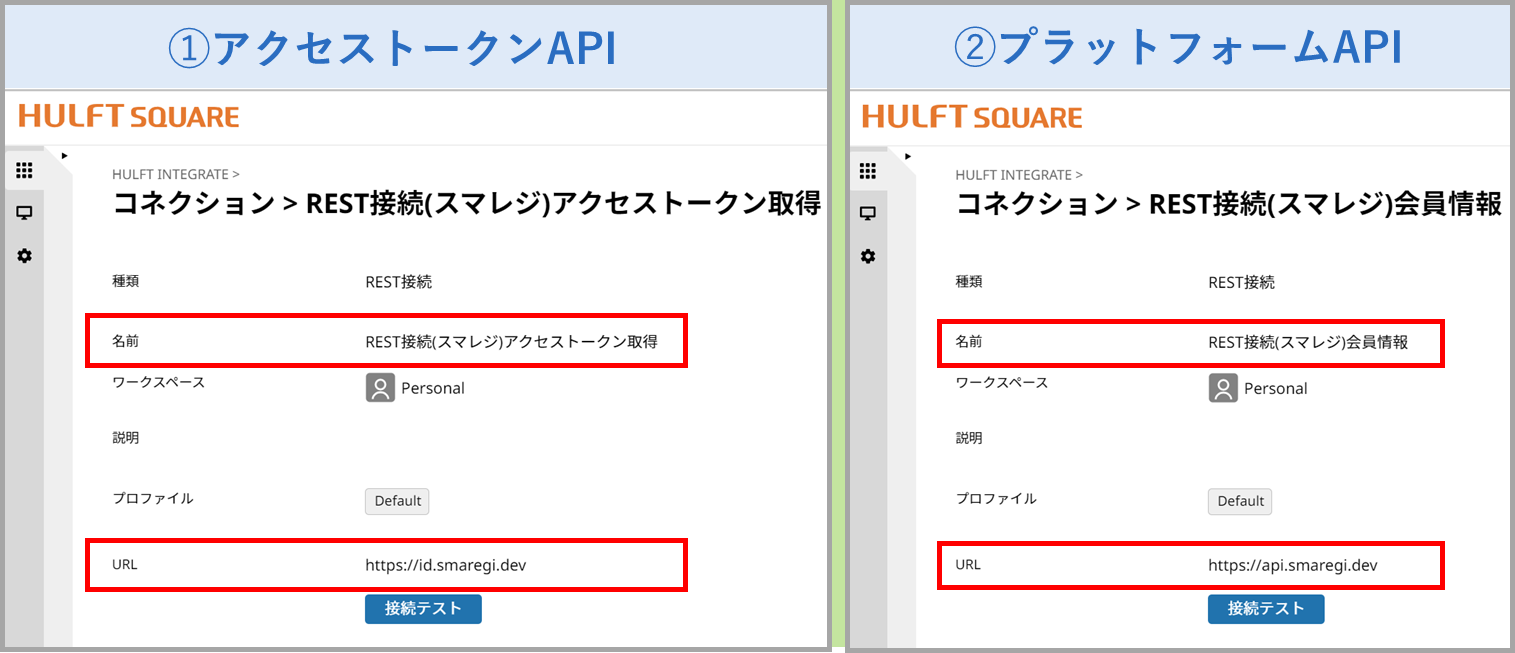Image resolution: width=1515 pixels, height=653 pixels.
Task: Click 種類 value REST接続 in left panel
Action: point(399,282)
